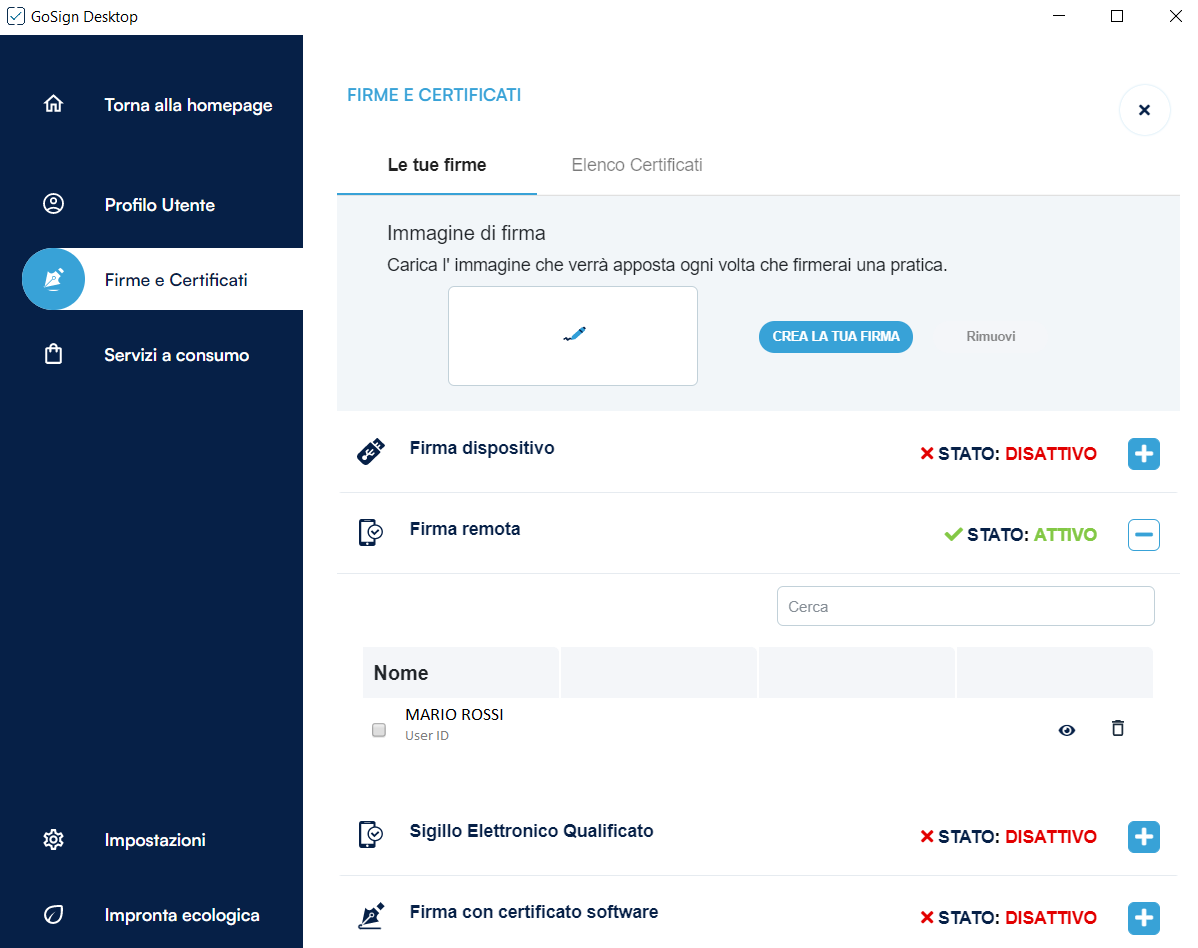This screenshot has height=948, width=1198.
Task: Switch to Elenco Certificati tab
Action: pos(637,165)
